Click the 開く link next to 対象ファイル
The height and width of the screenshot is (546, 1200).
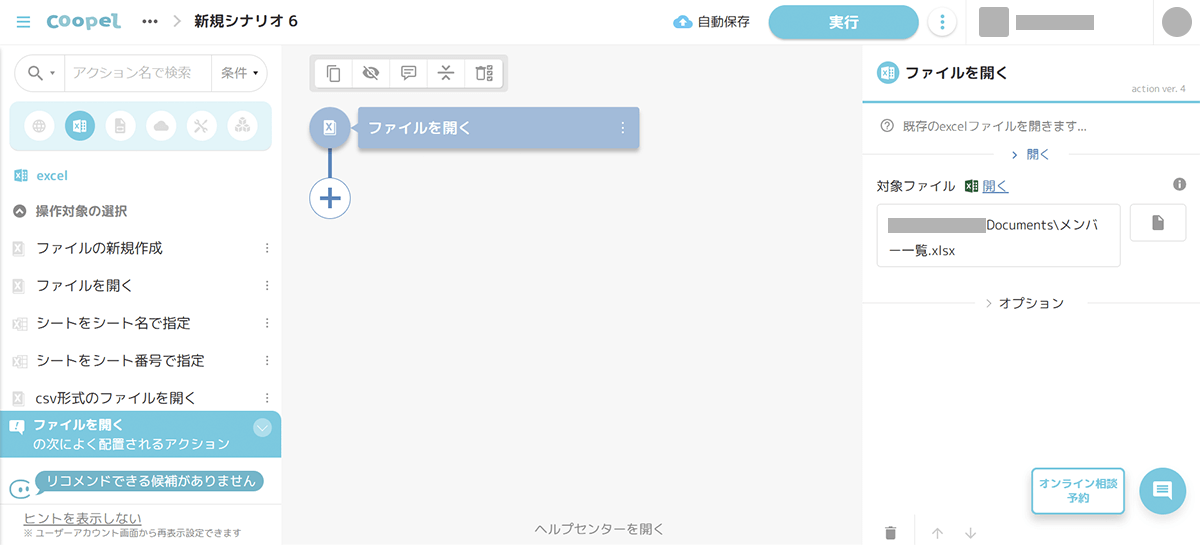[x=995, y=186]
